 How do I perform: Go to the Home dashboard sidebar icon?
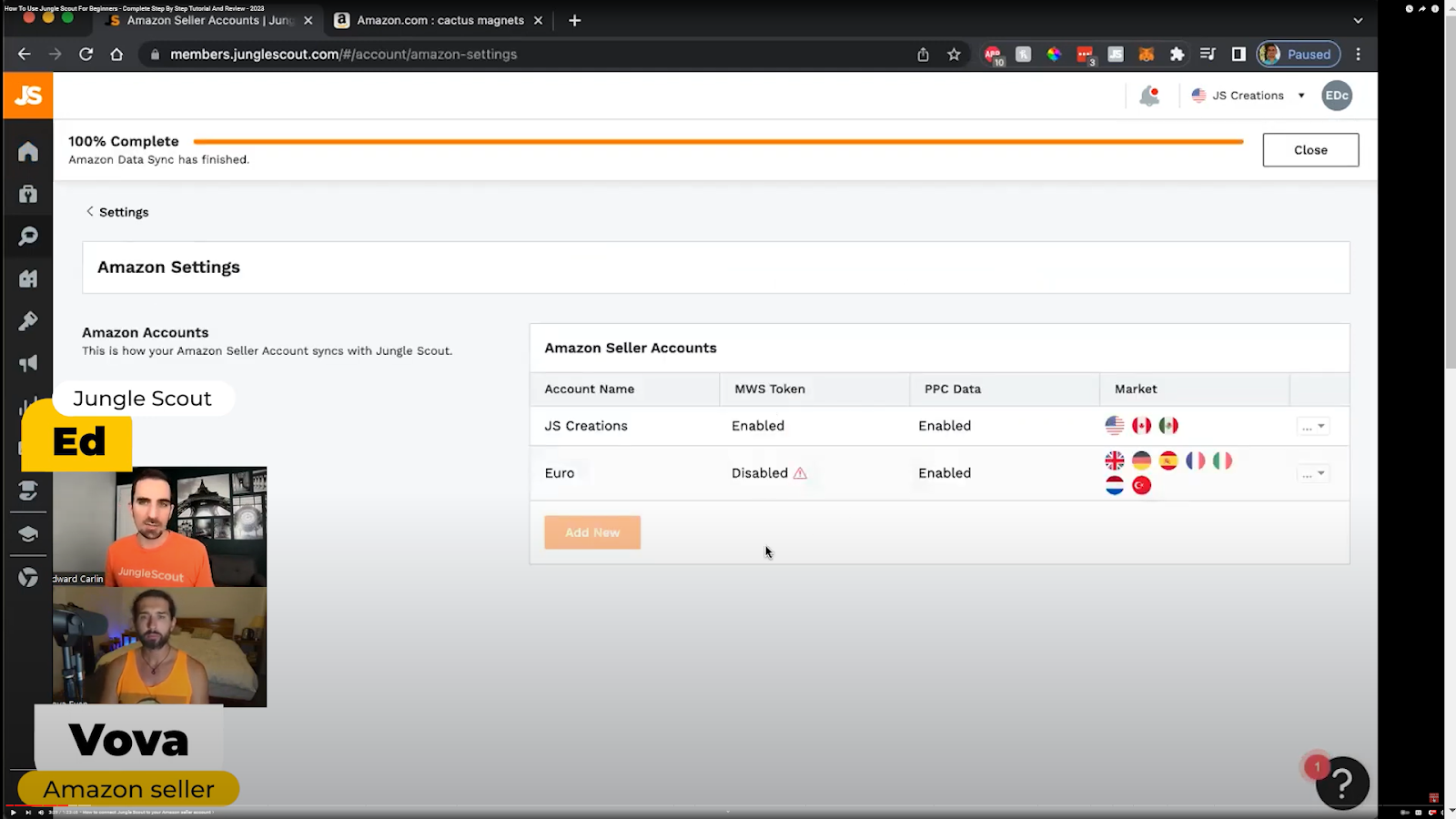click(28, 151)
